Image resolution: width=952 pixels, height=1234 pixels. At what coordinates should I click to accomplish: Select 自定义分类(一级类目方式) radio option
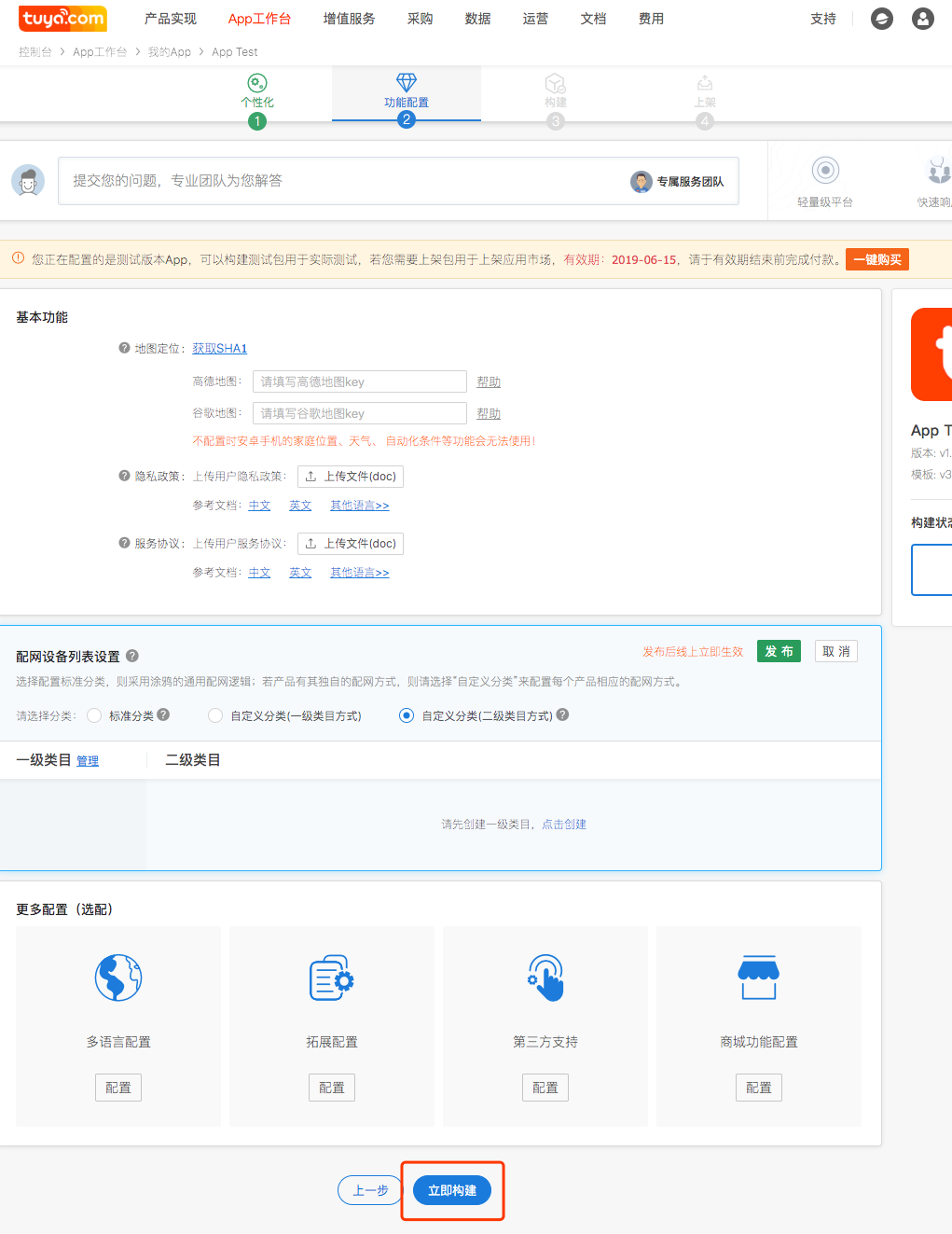pos(215,715)
